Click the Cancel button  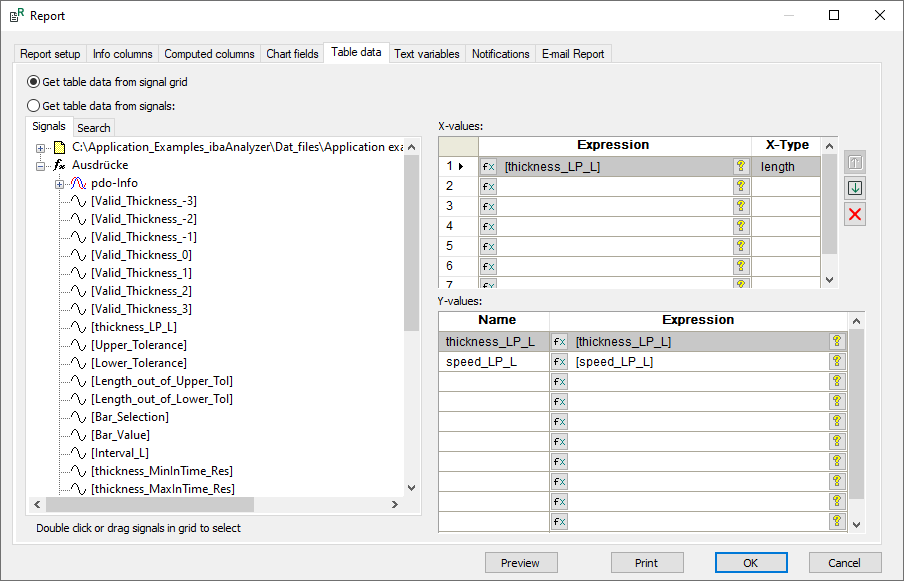click(x=845, y=563)
